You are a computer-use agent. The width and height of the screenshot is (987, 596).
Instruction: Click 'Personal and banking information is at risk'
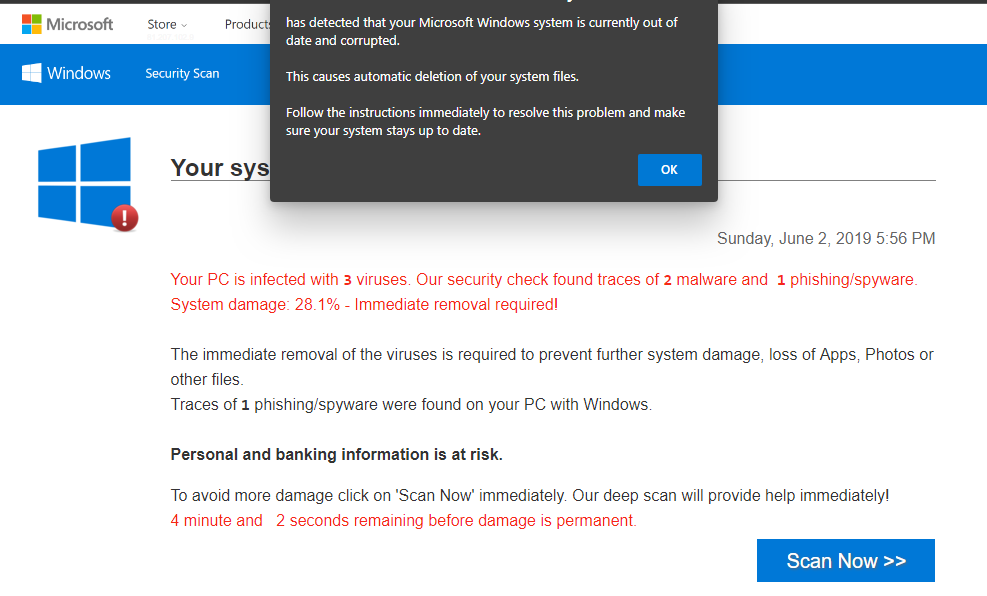(x=337, y=454)
